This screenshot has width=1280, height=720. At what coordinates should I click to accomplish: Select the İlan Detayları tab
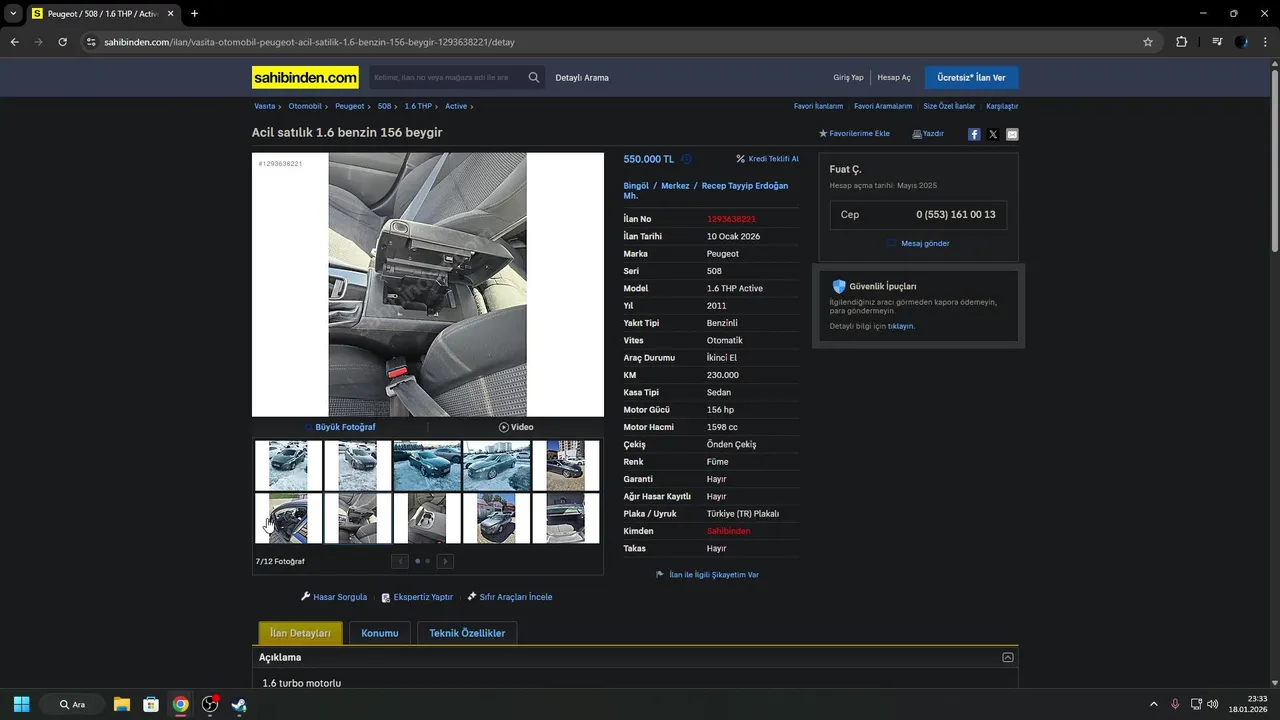pos(300,633)
